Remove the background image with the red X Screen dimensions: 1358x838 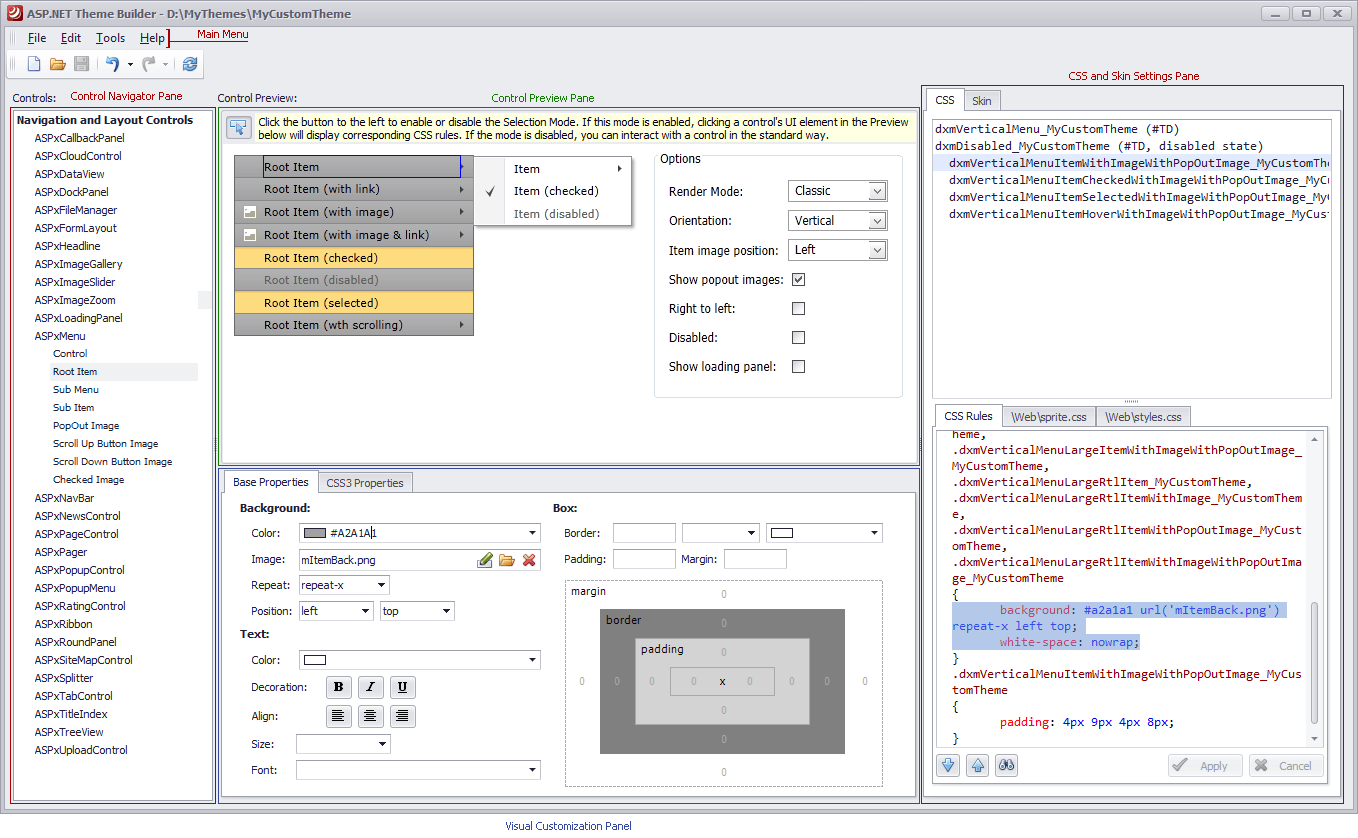tap(529, 560)
